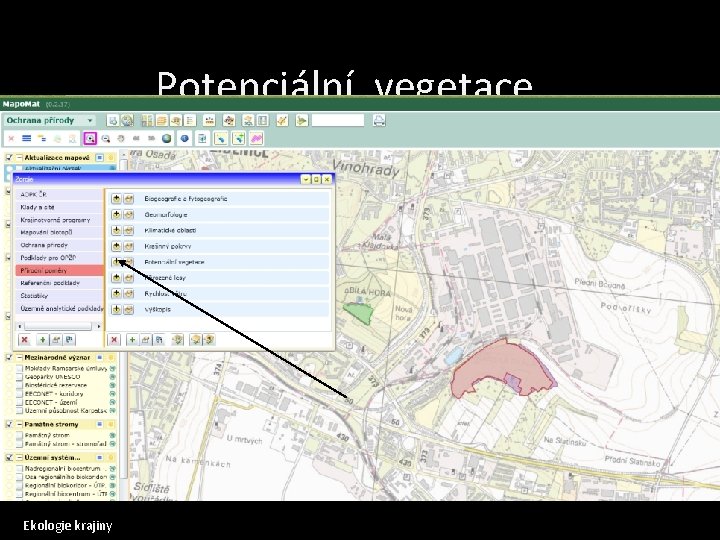Screen dimensions: 720x540
Task: Collapse the Mezinárodně význam group
Action: coord(20,357)
